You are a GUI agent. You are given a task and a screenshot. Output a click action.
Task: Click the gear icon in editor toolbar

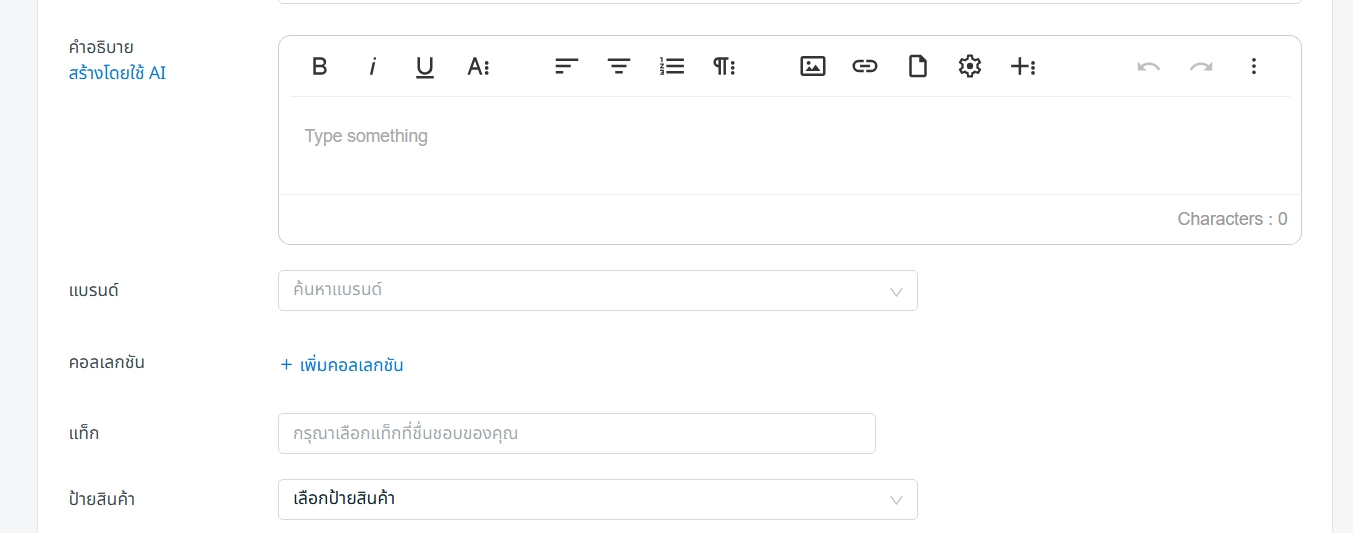pyautogui.click(x=969, y=66)
